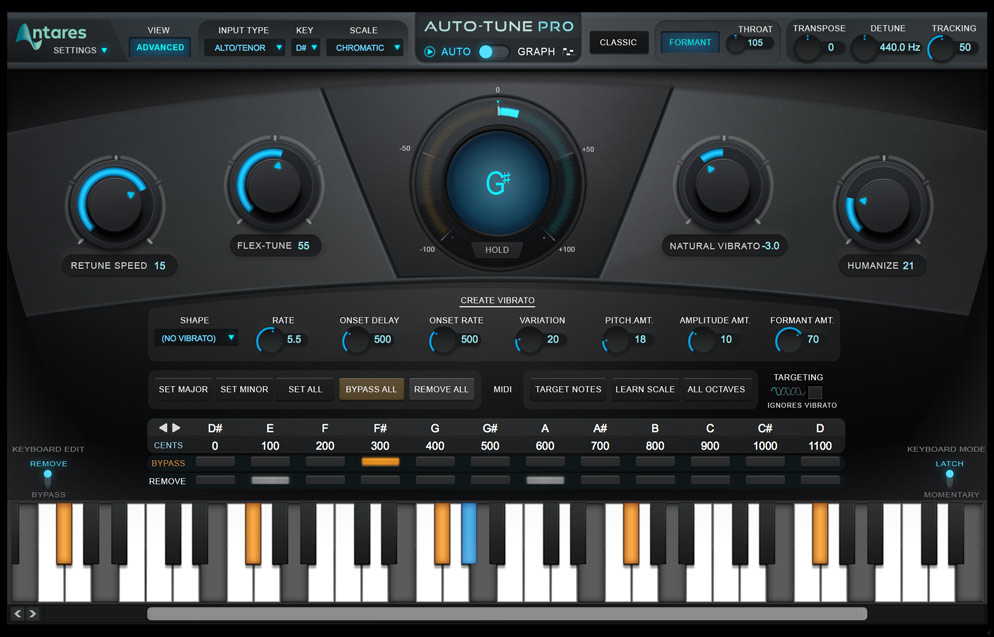Click the Antares logo
This screenshot has height=637, width=994.
(51, 34)
